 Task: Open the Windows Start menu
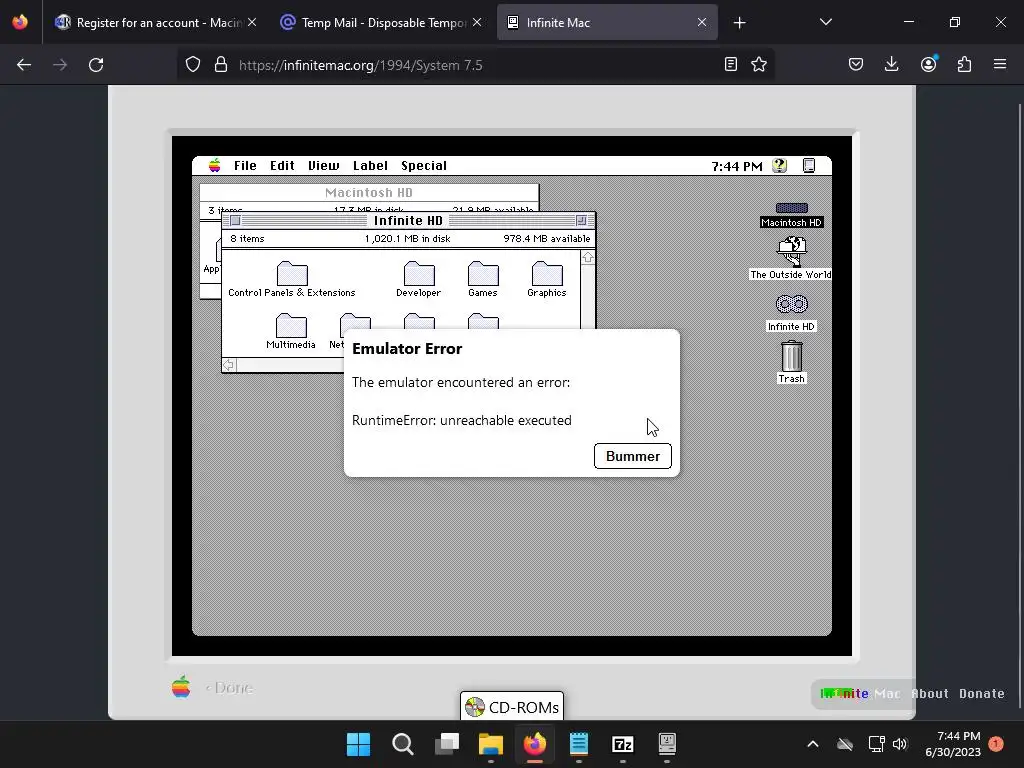[x=358, y=744]
